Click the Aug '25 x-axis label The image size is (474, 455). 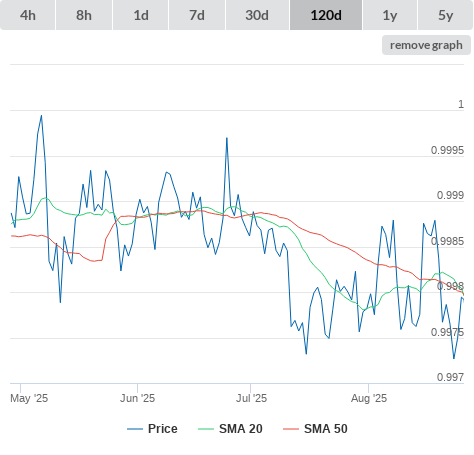pos(369,398)
